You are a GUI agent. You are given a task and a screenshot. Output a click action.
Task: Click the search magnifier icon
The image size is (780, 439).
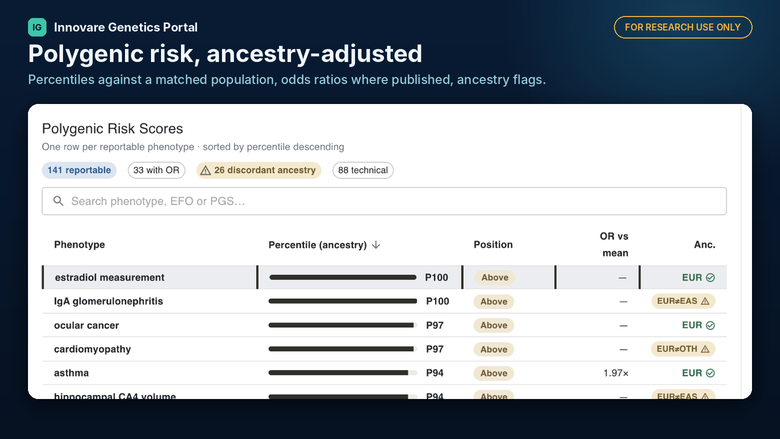click(x=58, y=201)
